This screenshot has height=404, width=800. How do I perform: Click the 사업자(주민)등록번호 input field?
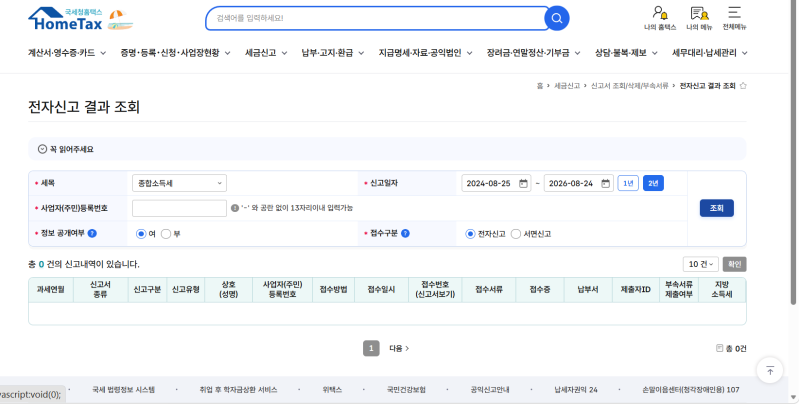tap(179, 208)
